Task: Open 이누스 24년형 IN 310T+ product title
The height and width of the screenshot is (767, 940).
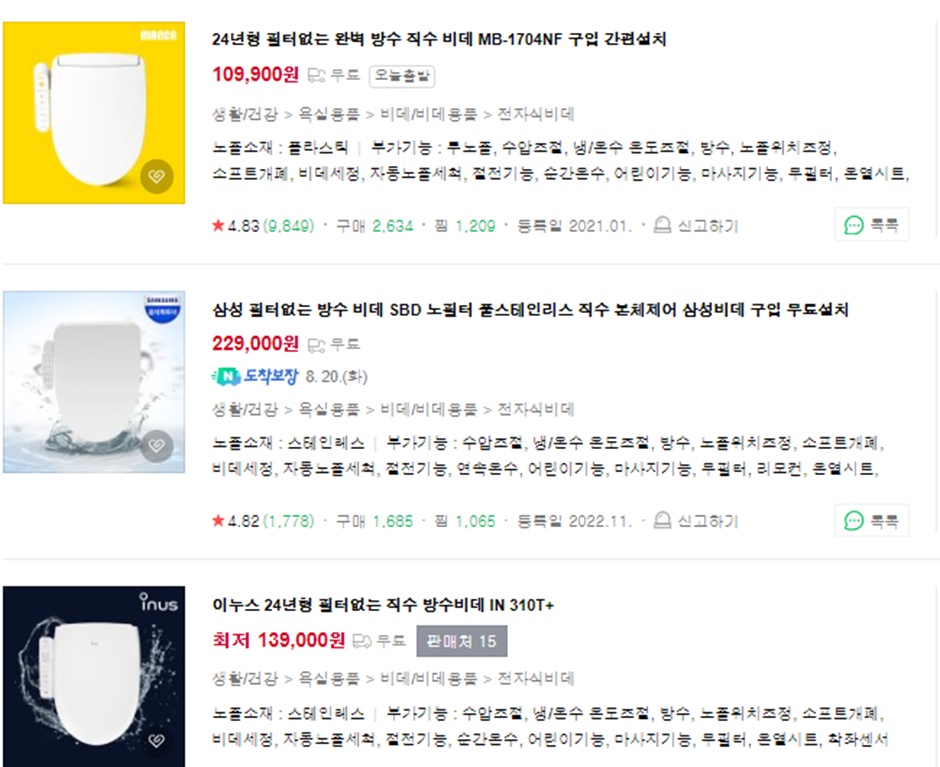Action: tap(383, 604)
